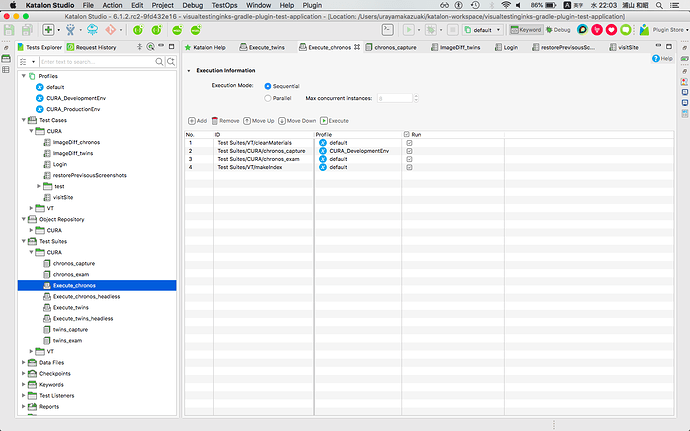Click the blue cloud TestOps icon
Screen dimensions: 690x431
(92, 30)
